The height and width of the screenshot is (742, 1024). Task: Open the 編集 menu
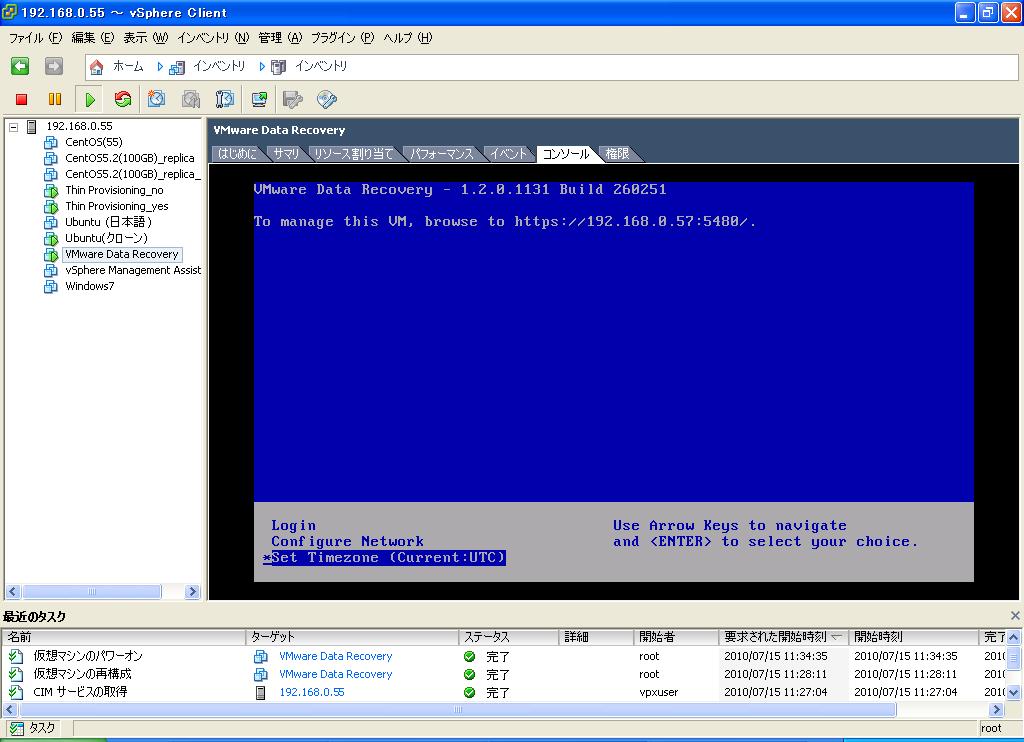tap(92, 38)
